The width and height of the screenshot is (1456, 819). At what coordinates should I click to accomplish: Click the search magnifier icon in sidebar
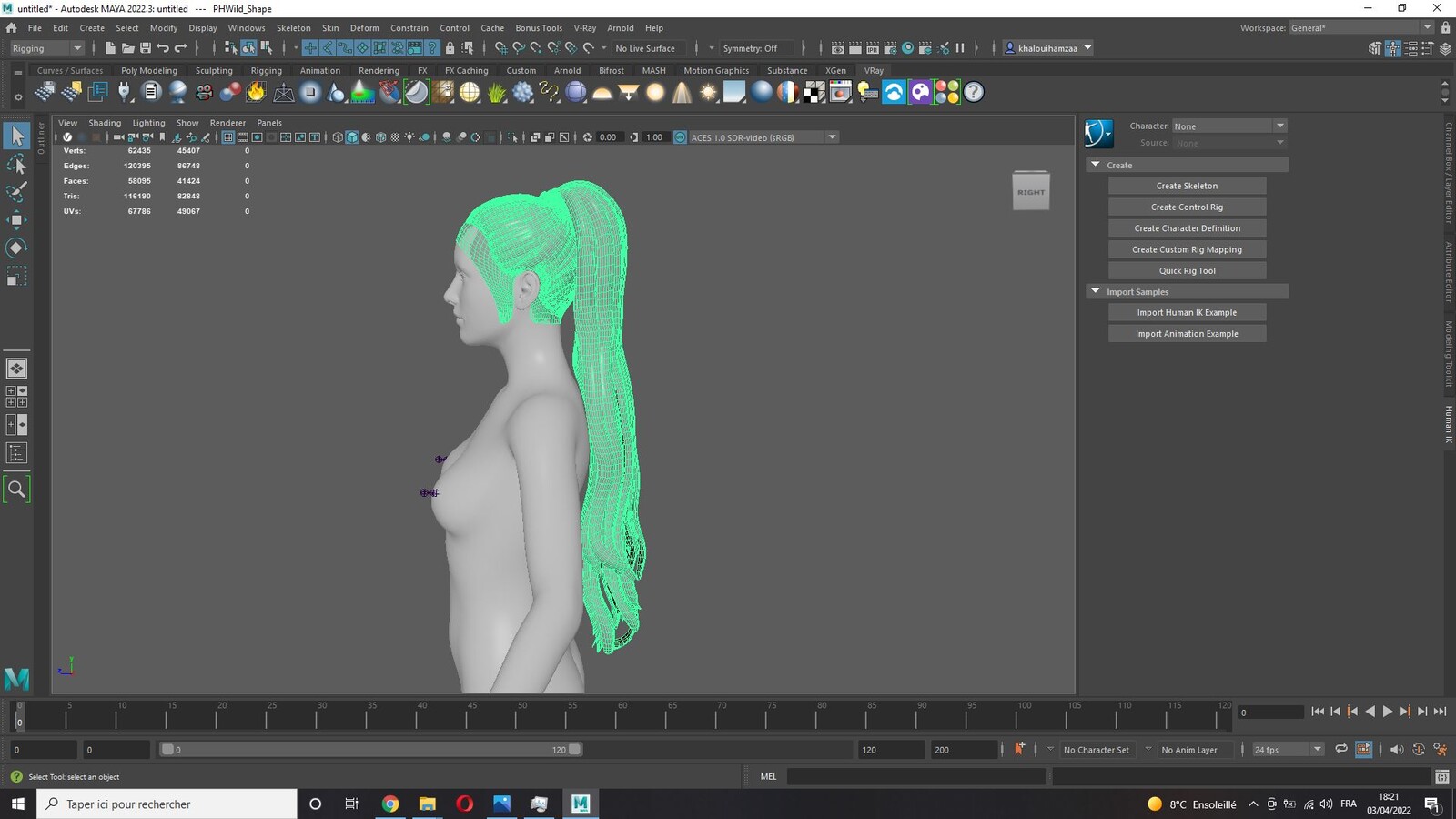coord(16,490)
